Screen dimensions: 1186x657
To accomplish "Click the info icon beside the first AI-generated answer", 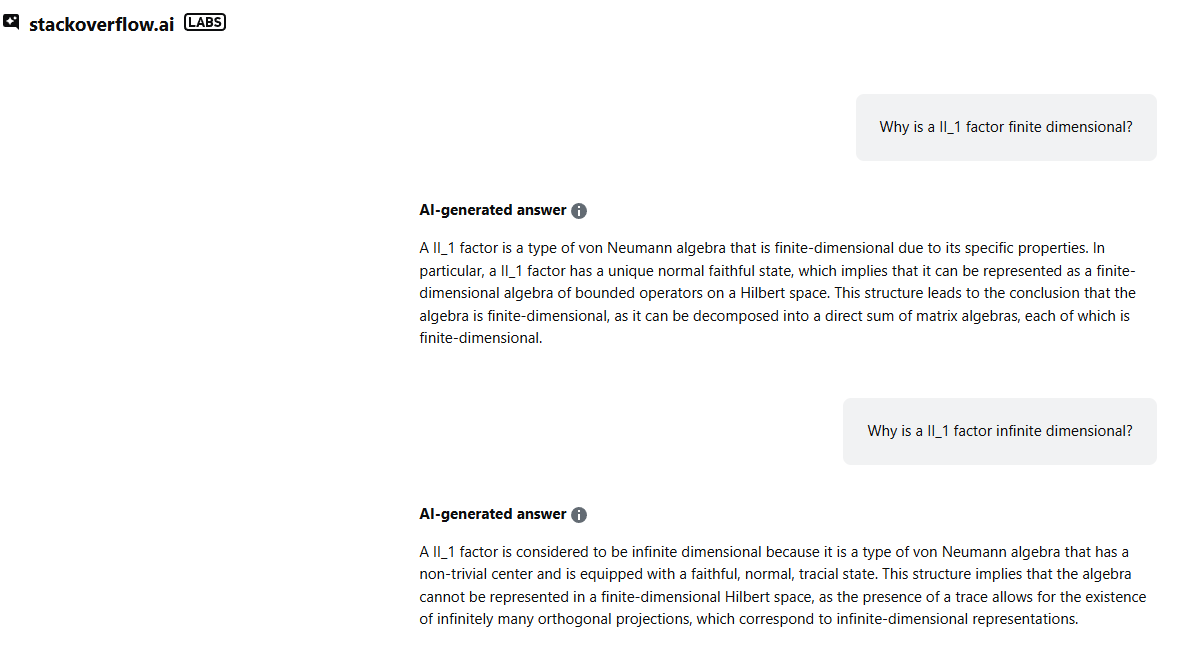I will pos(579,211).
